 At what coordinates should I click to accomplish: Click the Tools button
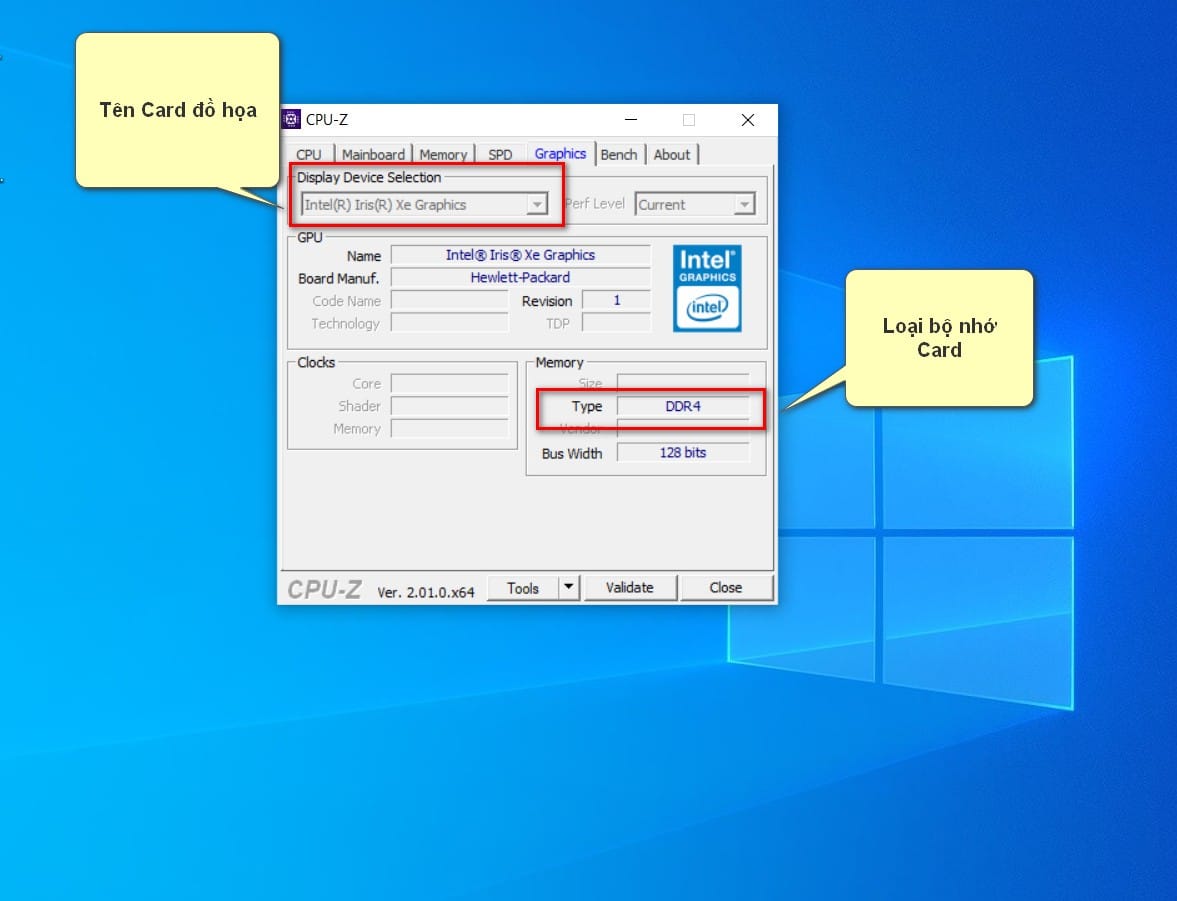(x=522, y=588)
